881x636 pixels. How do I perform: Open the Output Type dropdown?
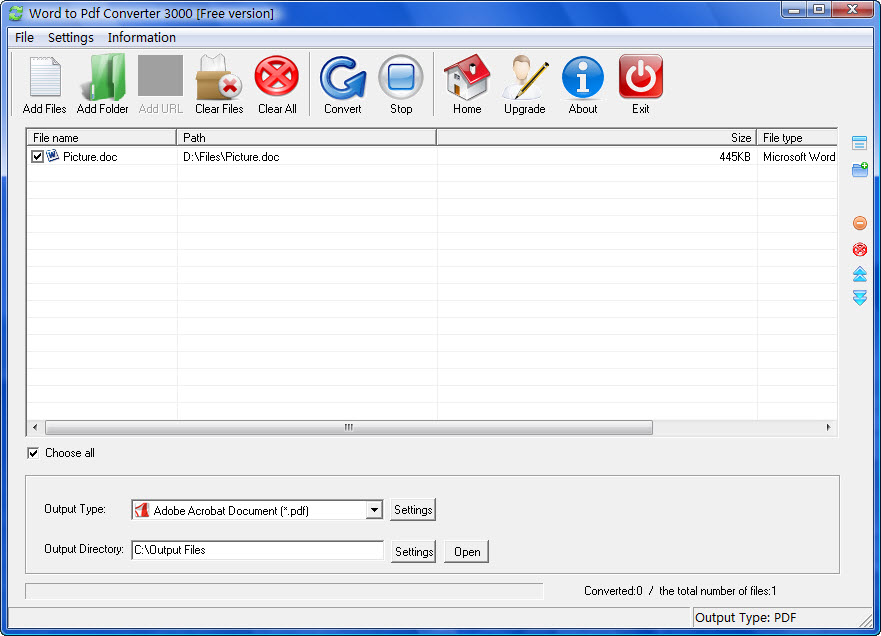(x=374, y=510)
